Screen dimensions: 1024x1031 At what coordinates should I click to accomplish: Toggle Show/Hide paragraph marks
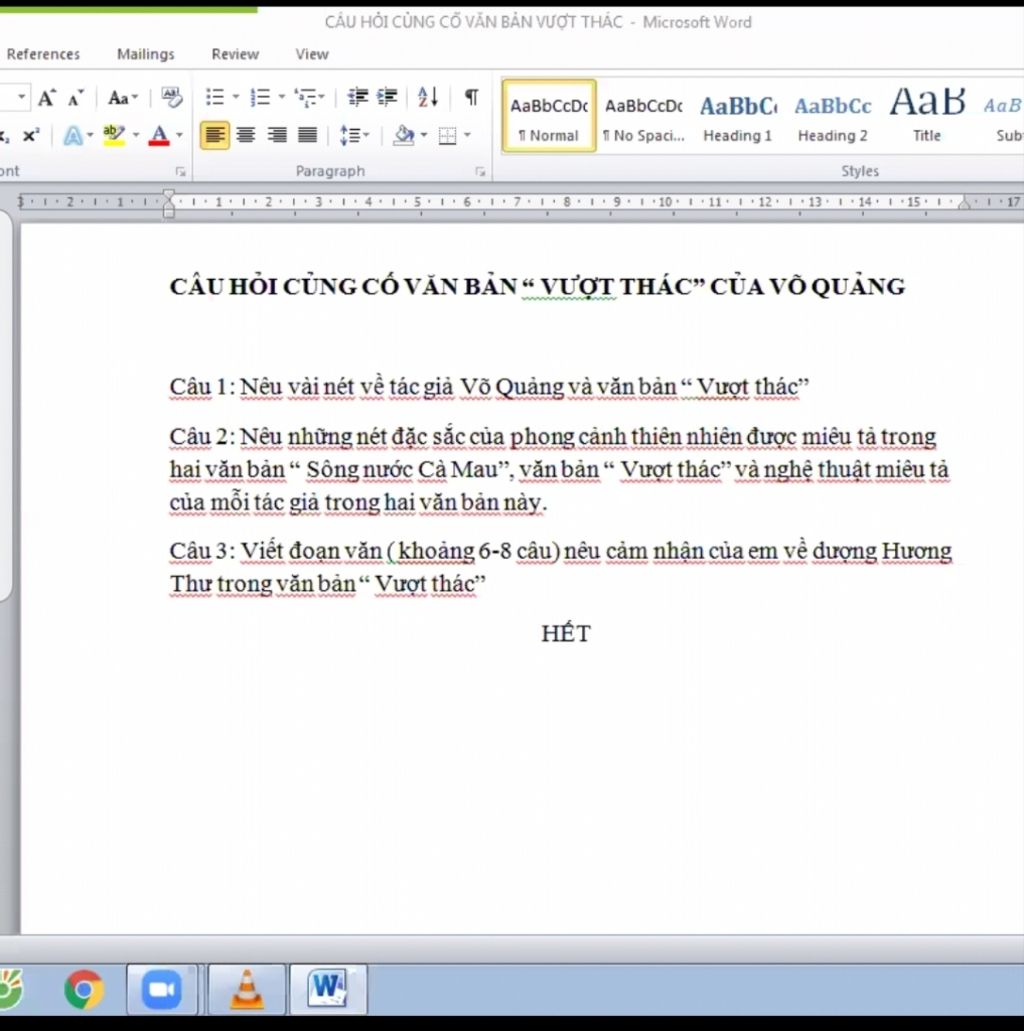point(472,97)
